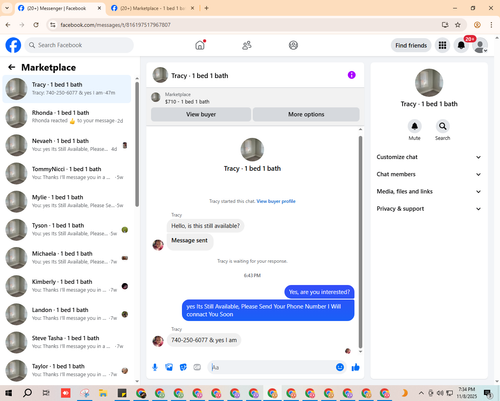Click the back arrow next to Marketplace
The image size is (500, 401).
(x=12, y=67)
